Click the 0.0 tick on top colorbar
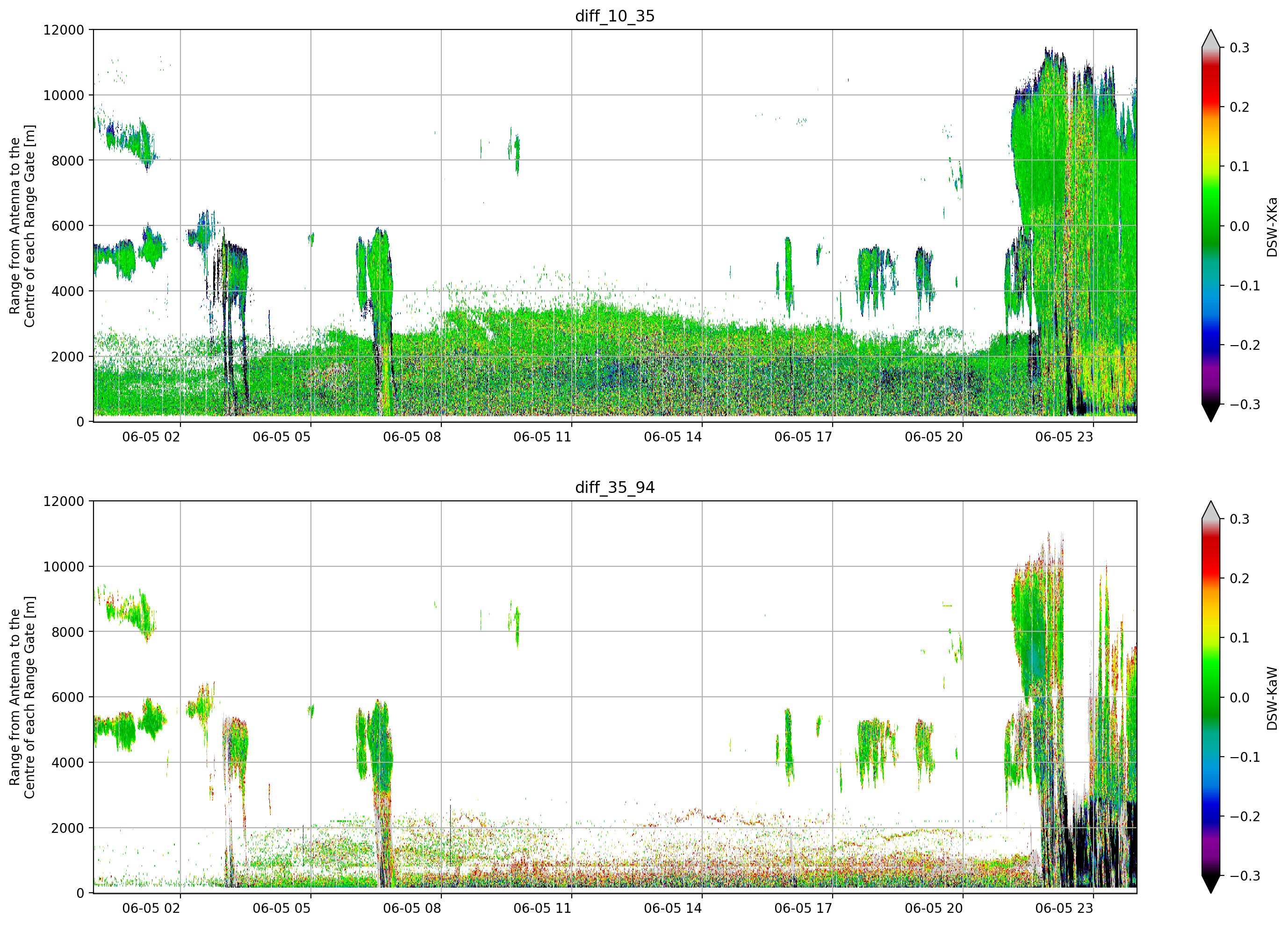Viewport: 1288px width, 925px height. tap(1240, 226)
